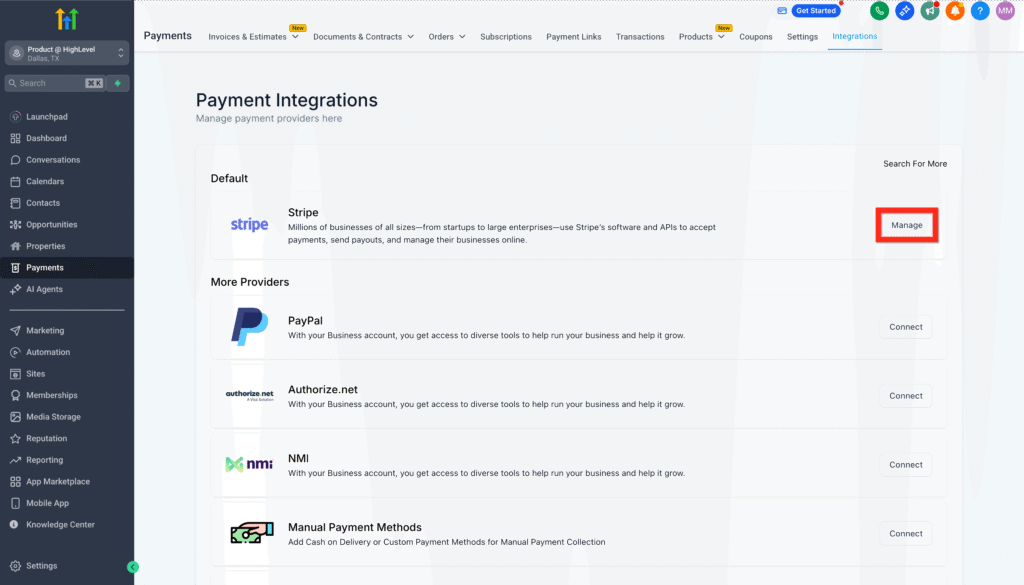Screen dimensions: 1024x585
Task: Connect the PayPal provider
Action: pyautogui.click(x=905, y=327)
